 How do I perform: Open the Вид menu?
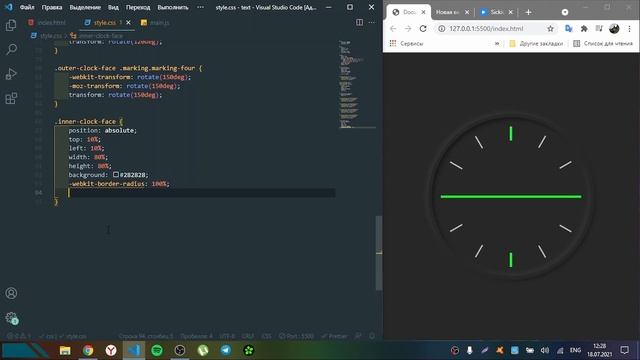tap(113, 7)
